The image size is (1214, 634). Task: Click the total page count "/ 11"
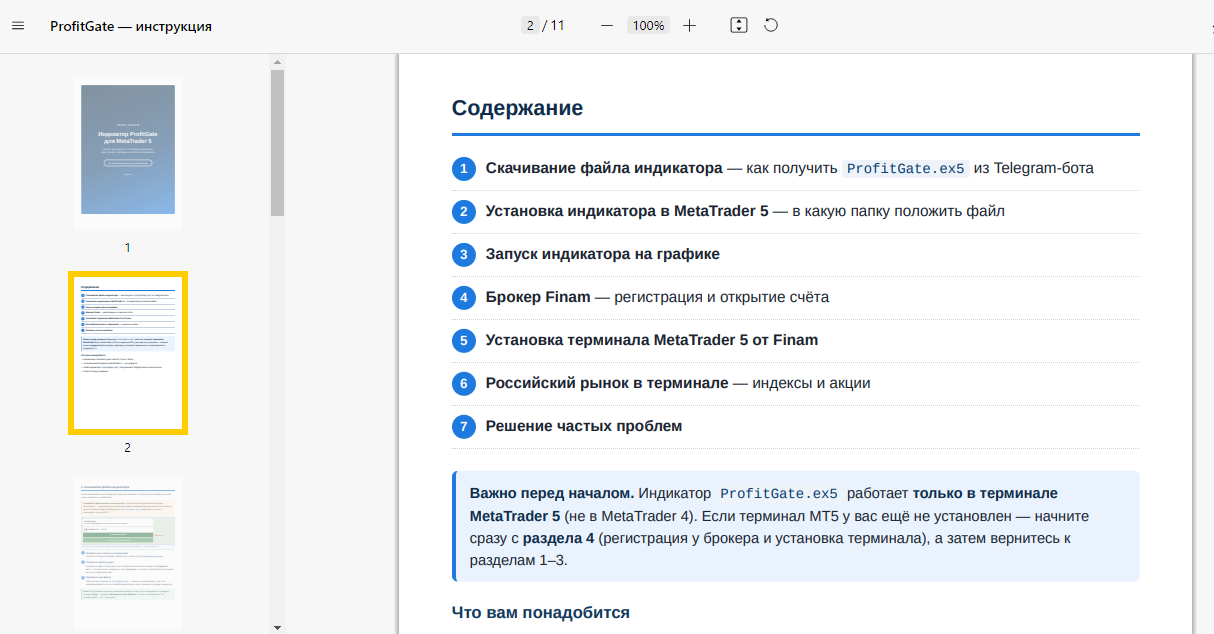tap(554, 26)
